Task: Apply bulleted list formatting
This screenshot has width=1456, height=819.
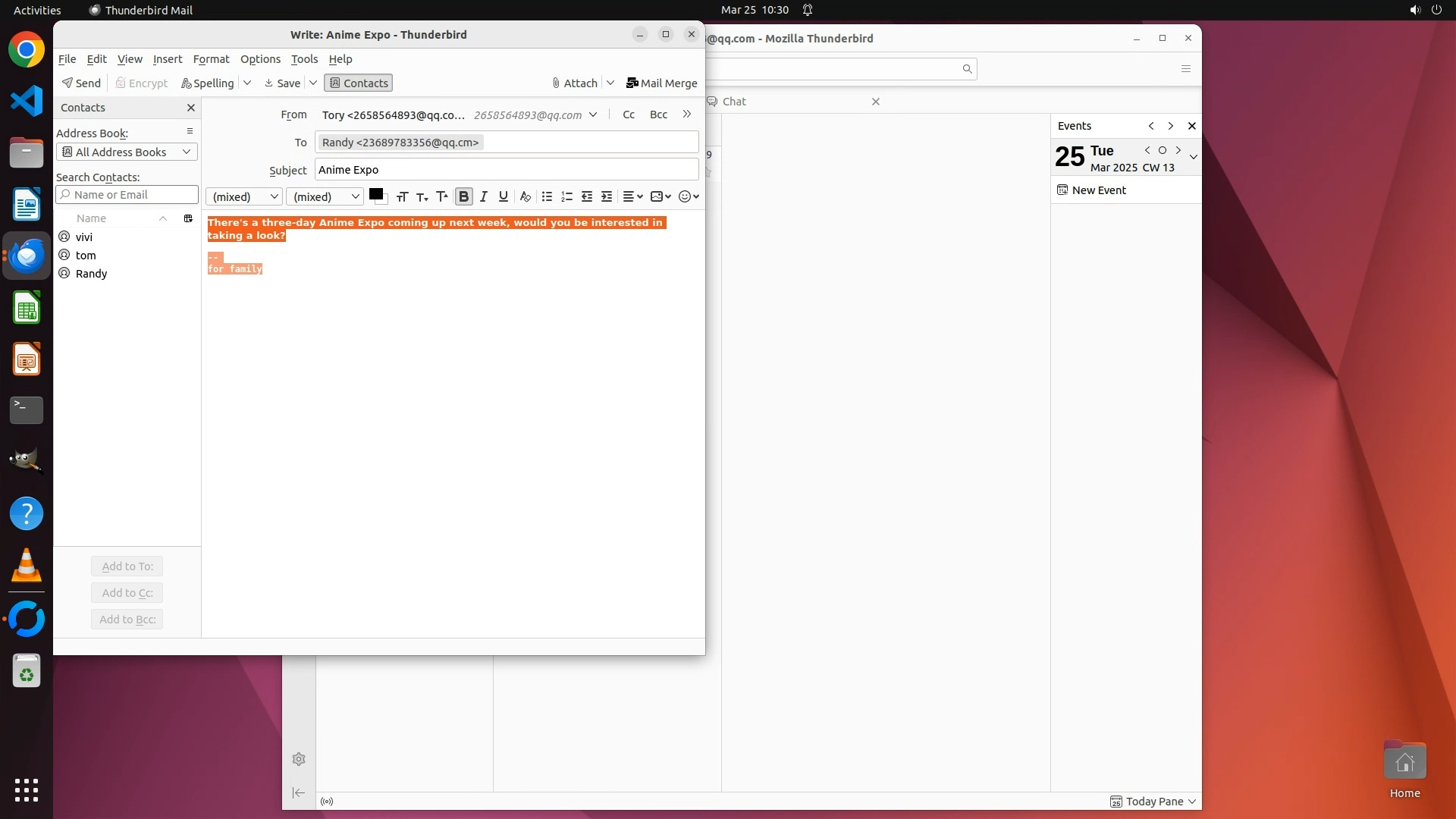Action: (547, 196)
